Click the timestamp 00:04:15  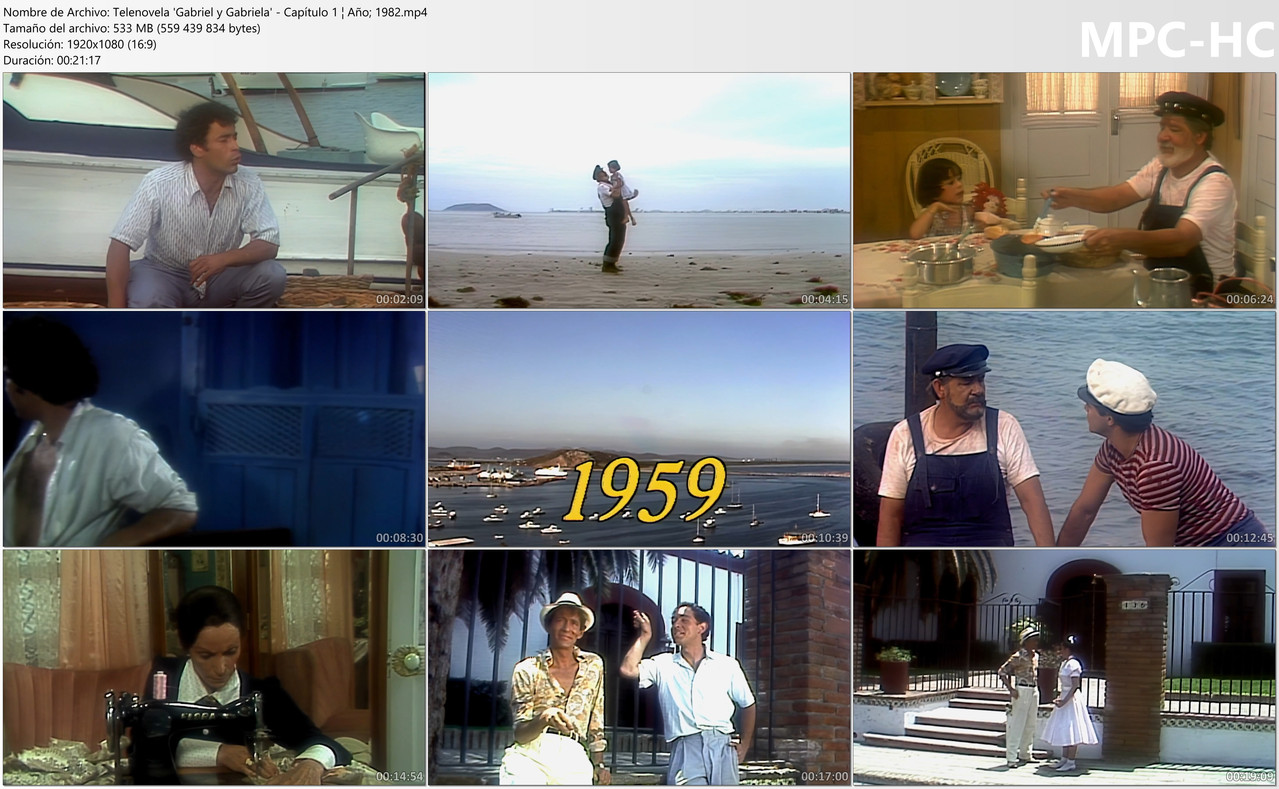824,299
